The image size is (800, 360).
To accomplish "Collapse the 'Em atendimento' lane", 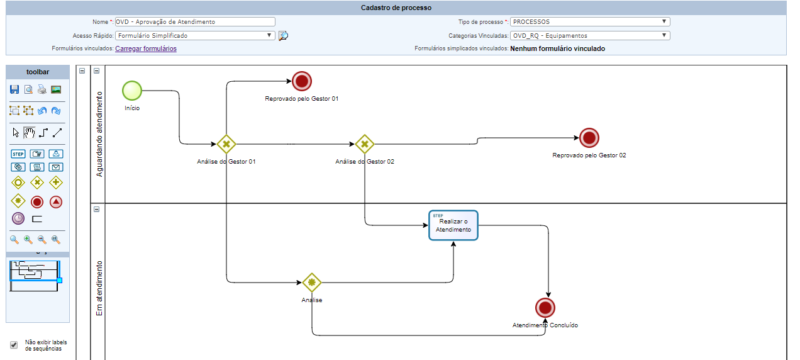I will pos(97,209).
